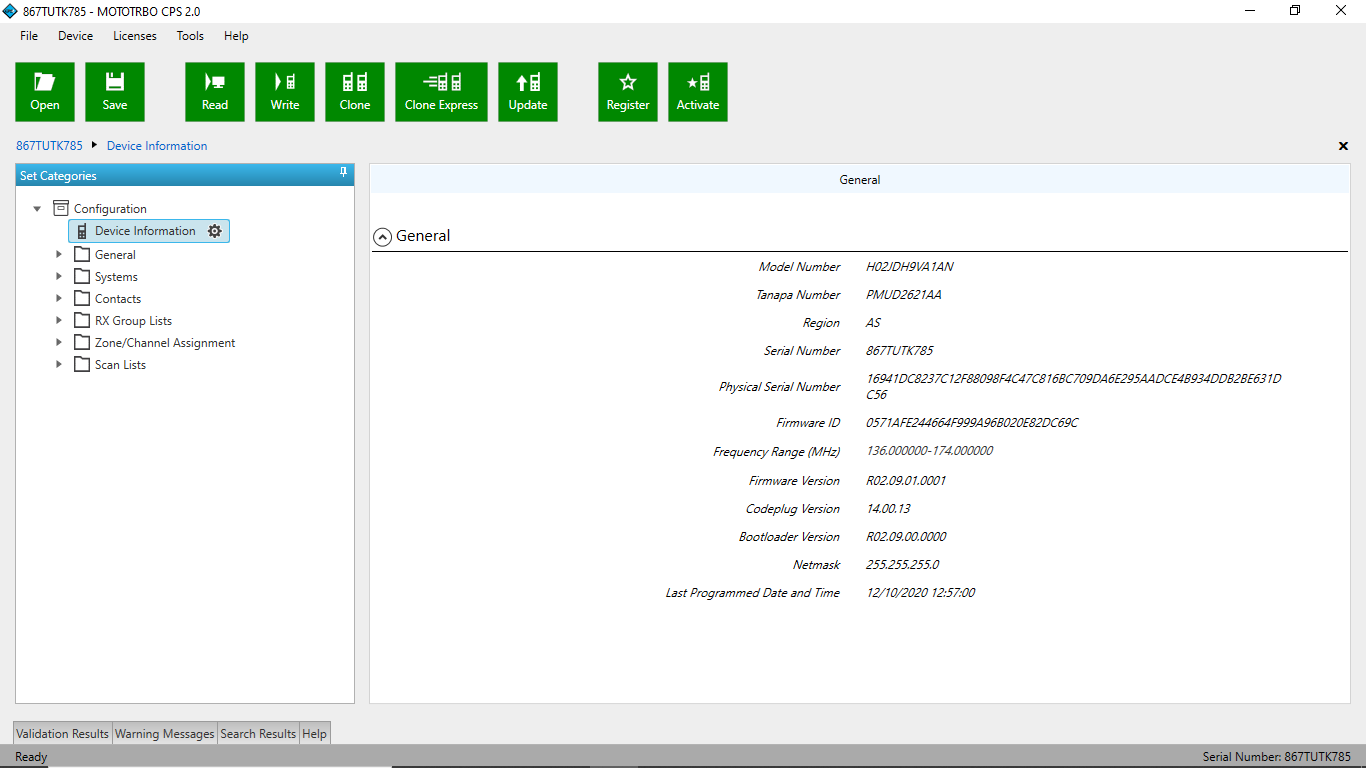Click the Firmware ID value

click(x=972, y=423)
